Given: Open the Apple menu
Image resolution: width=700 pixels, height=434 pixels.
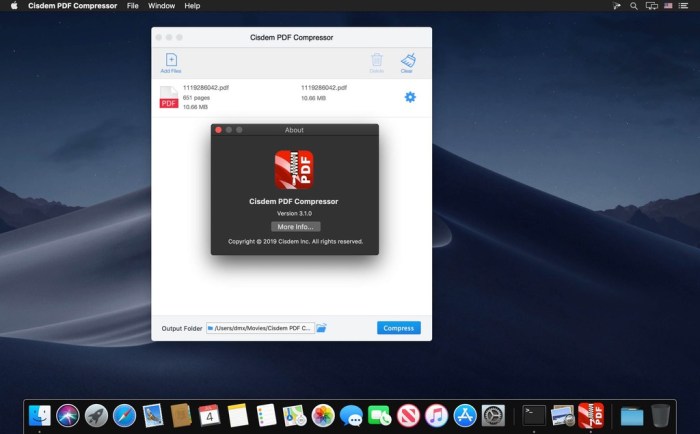Looking at the screenshot, I should (x=14, y=6).
